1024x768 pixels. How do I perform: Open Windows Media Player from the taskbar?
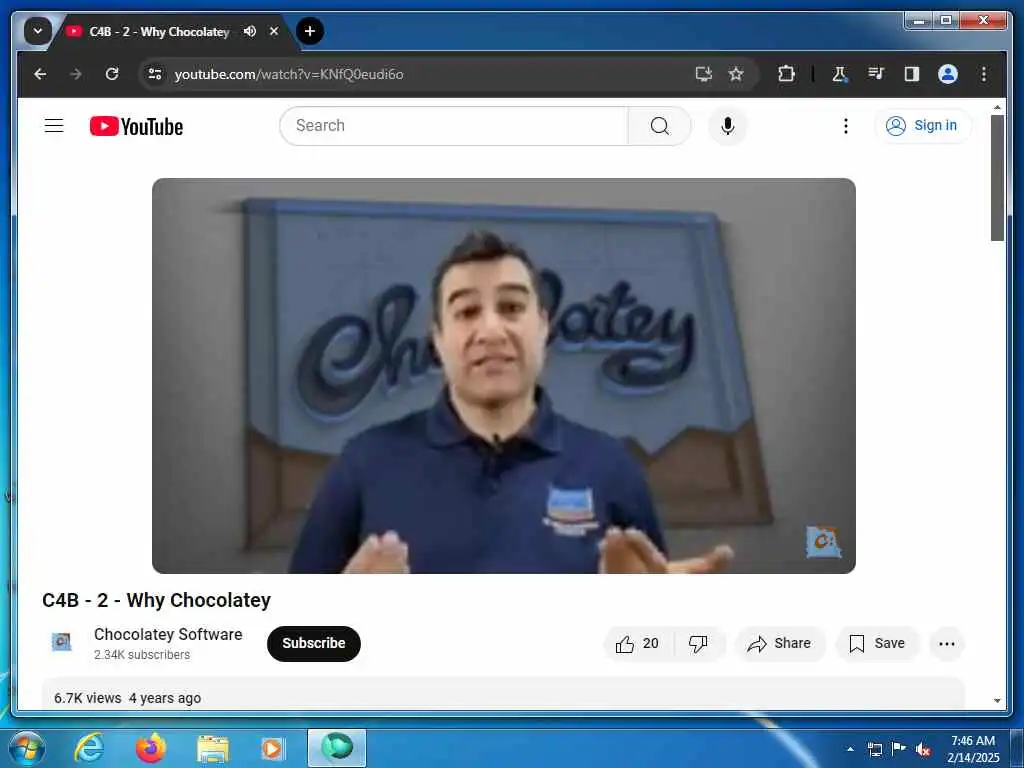point(273,748)
